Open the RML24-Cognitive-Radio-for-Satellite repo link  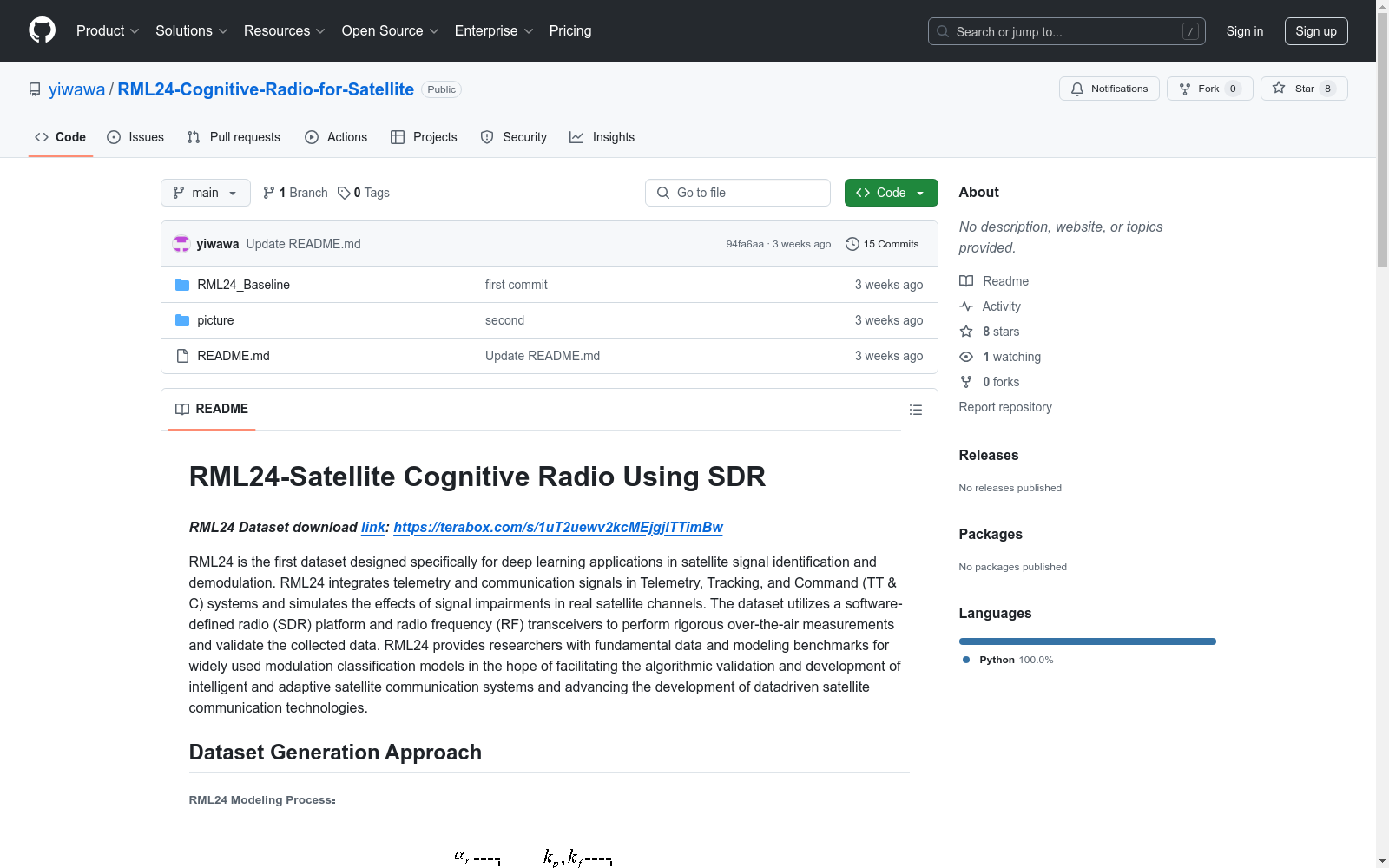[266, 89]
